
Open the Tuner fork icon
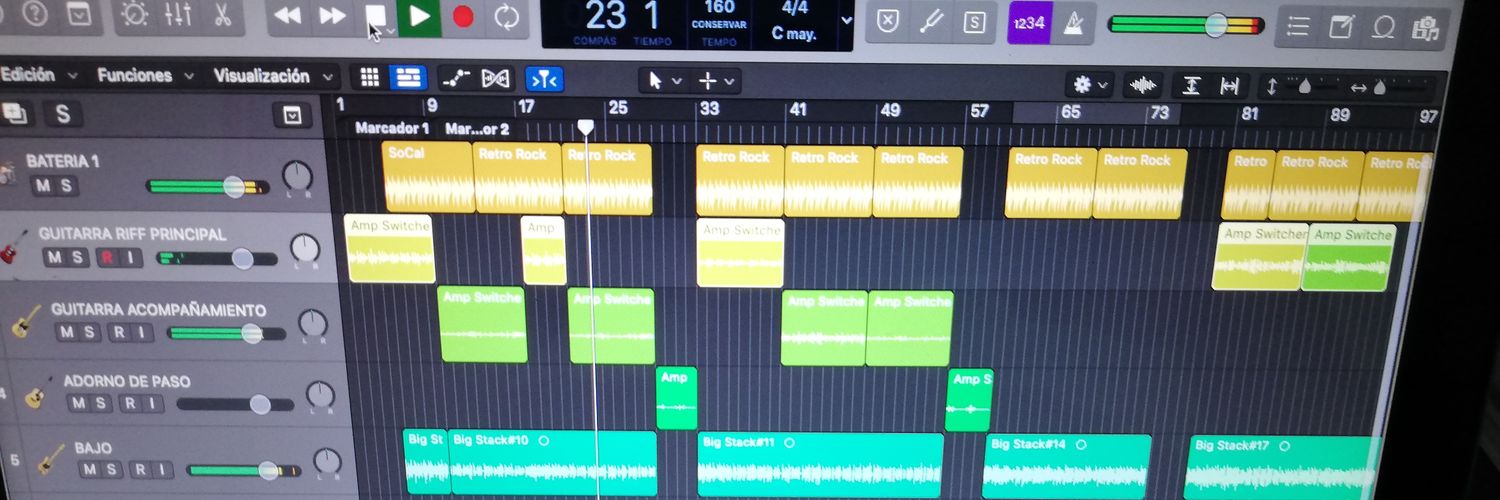(931, 22)
